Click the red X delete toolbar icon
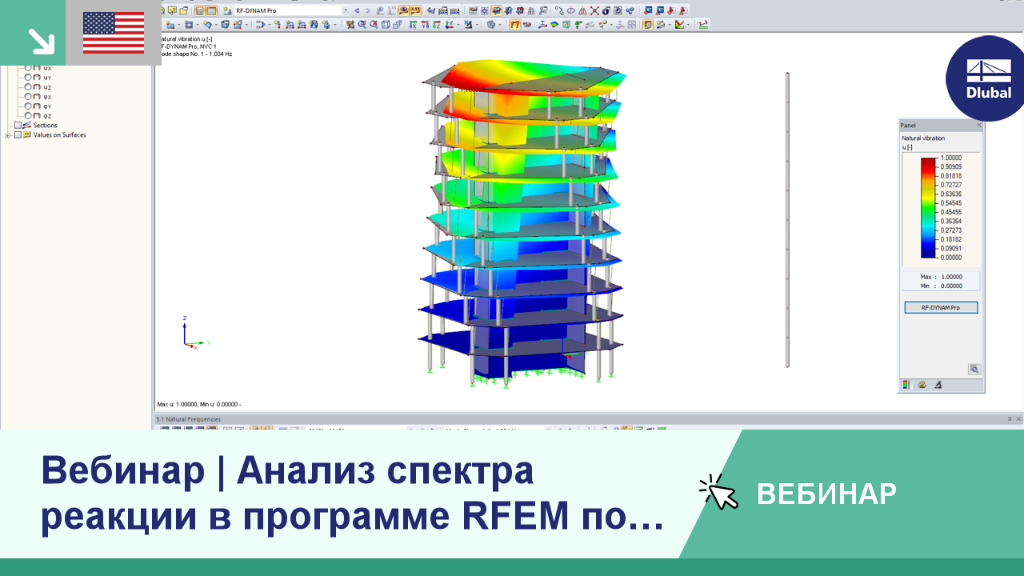The height and width of the screenshot is (576, 1024). click(594, 10)
